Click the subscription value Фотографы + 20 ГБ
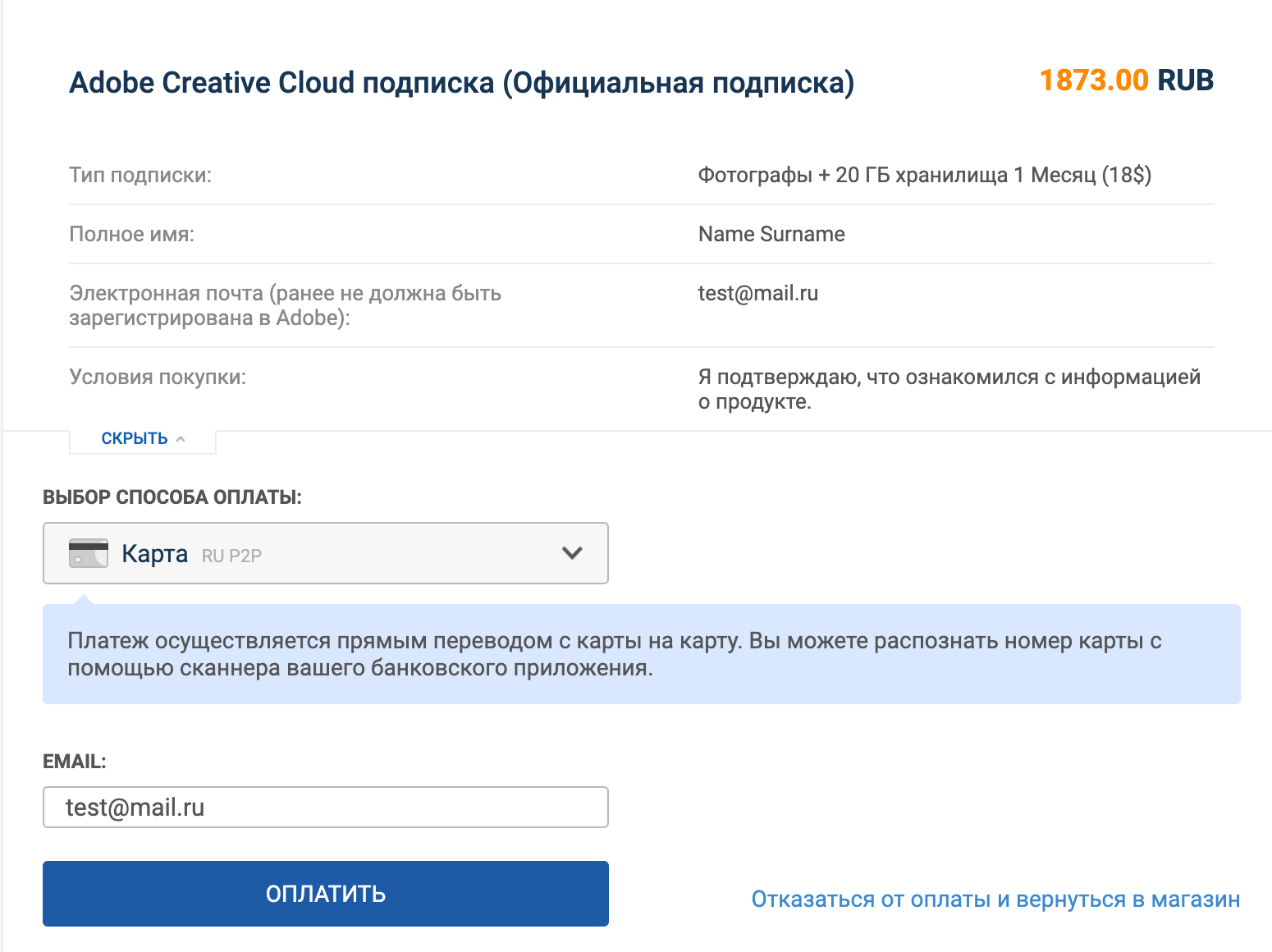Image resolution: width=1272 pixels, height=952 pixels. point(925,176)
